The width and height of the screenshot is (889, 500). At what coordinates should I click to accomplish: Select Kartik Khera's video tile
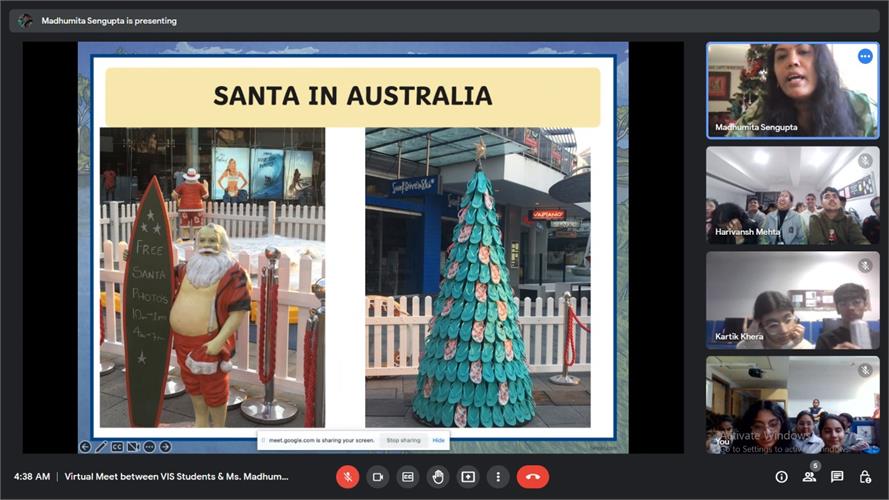(x=793, y=300)
